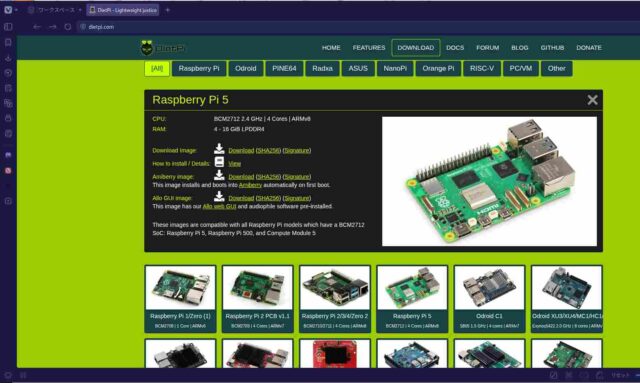Filter devices by Radxa
The height and width of the screenshot is (383, 640).
(322, 69)
